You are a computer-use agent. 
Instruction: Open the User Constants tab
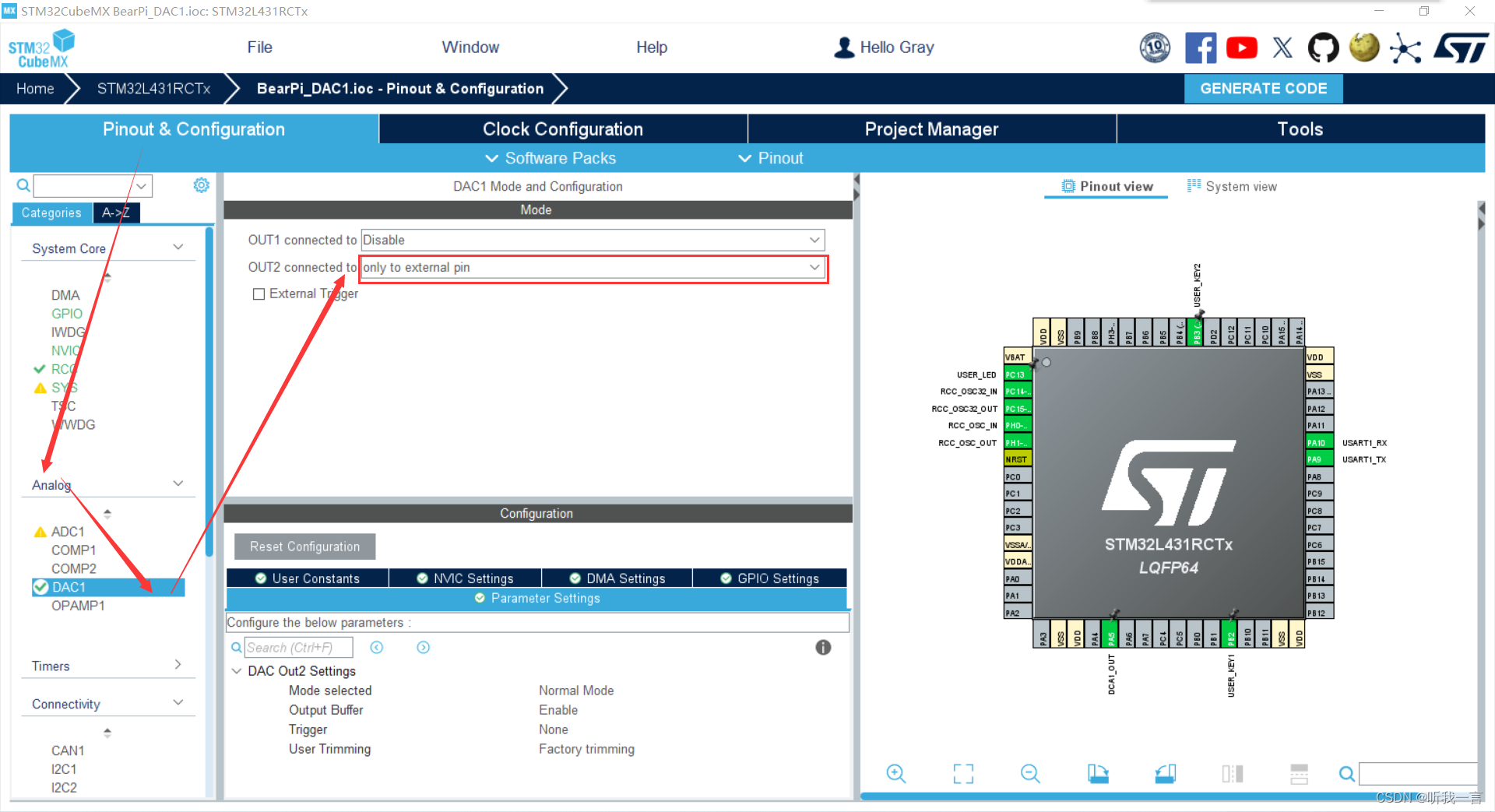[x=308, y=578]
